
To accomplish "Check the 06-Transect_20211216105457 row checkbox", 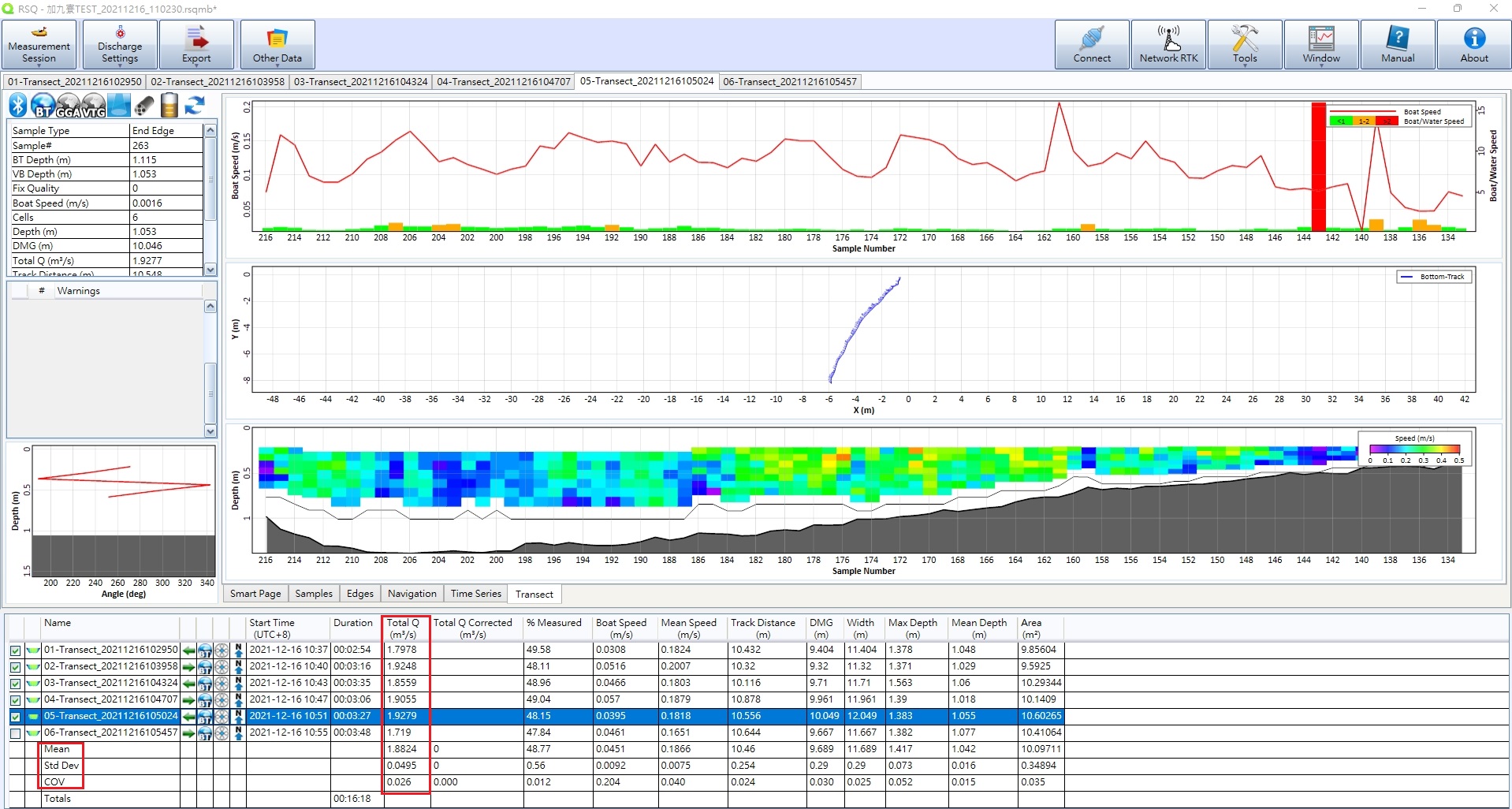I will pyautogui.click(x=15, y=733).
